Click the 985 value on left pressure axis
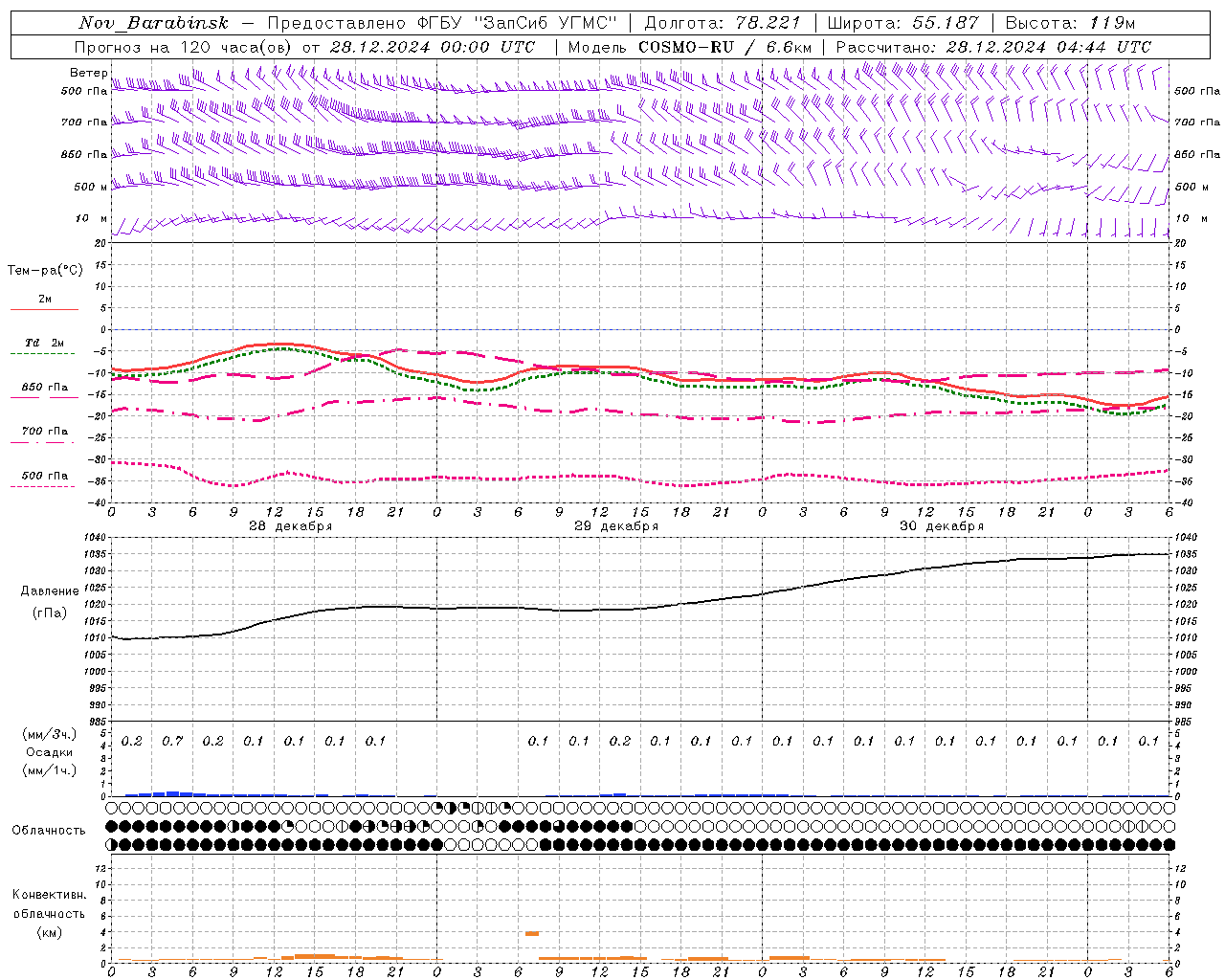Viewport: 1225px width, 980px height. coord(98,722)
